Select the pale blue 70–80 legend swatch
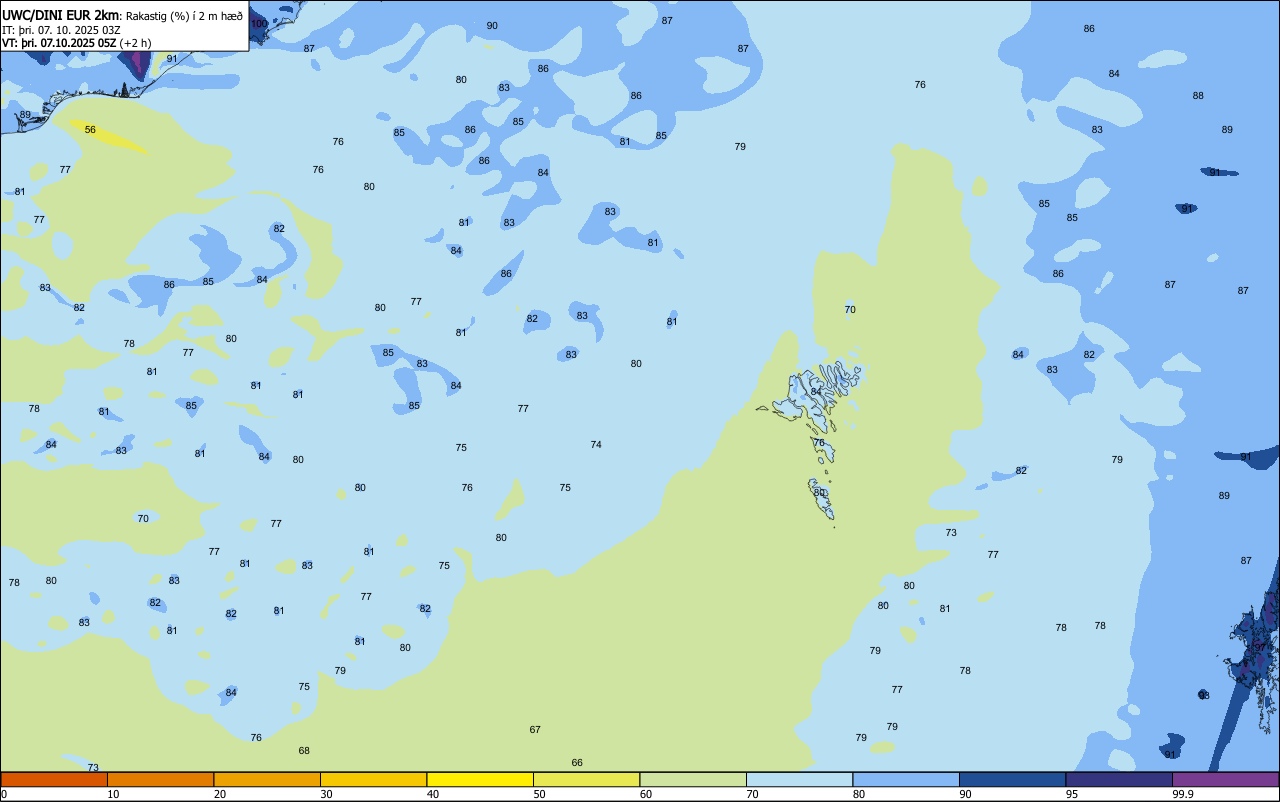Viewport: 1280px width, 802px height. (x=799, y=779)
